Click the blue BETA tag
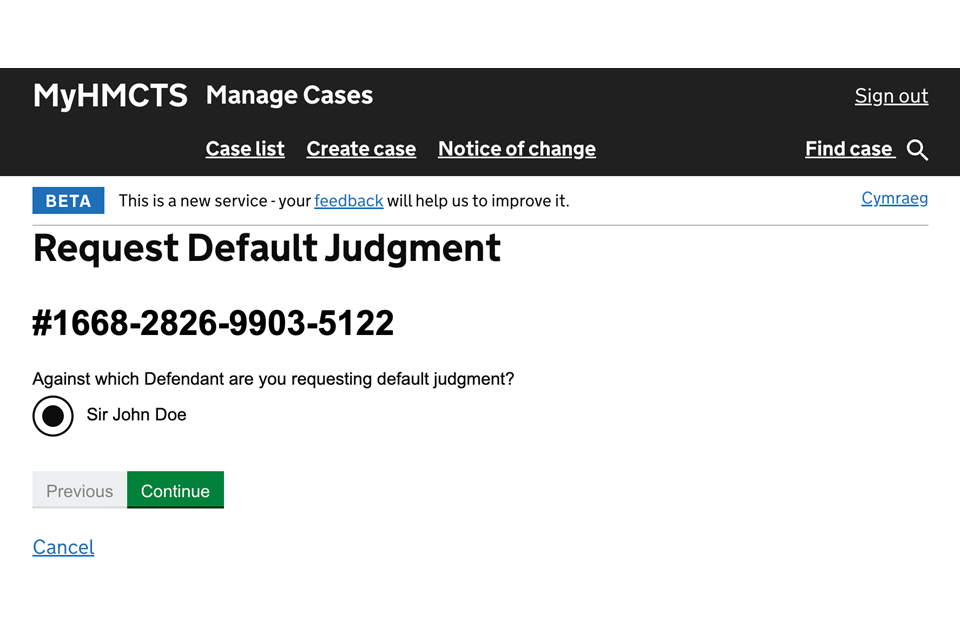The width and height of the screenshot is (960, 640). pos(68,201)
